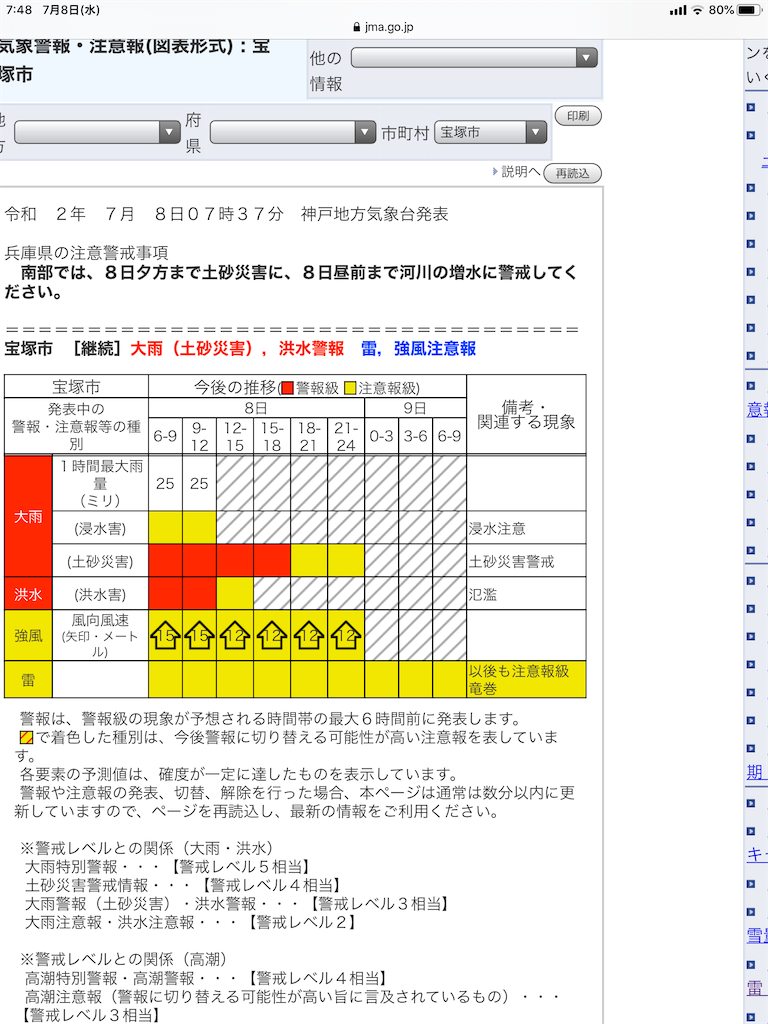Click the red 洪水 category cell
The image size is (768, 1024).
(x=28, y=594)
